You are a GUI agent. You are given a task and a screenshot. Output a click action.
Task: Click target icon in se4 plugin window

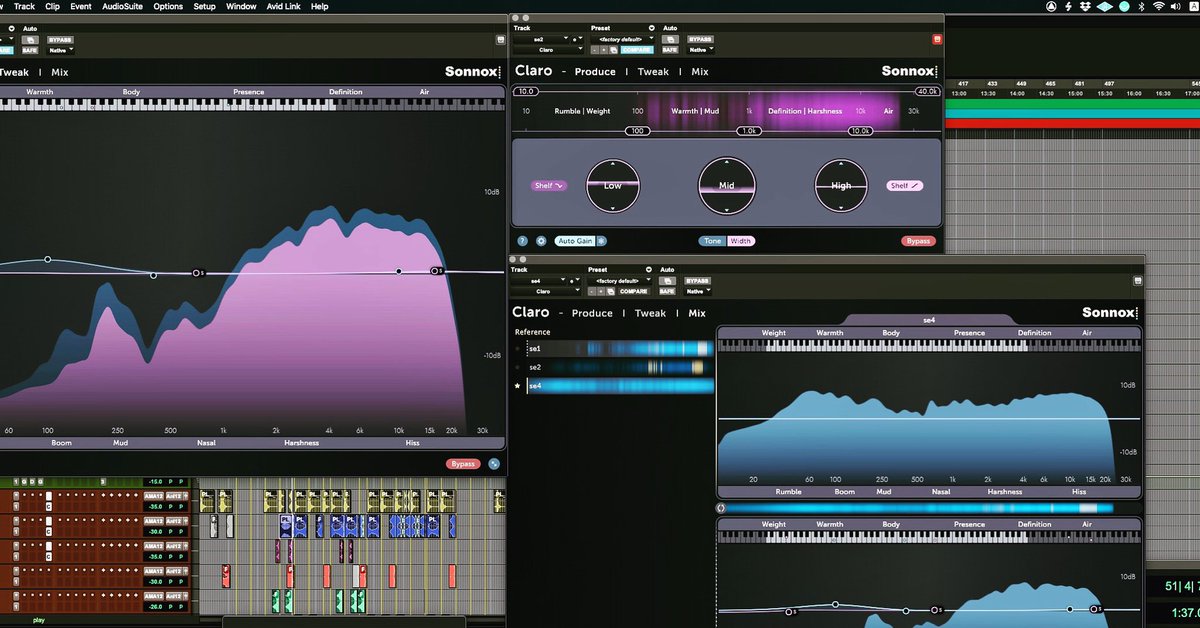point(1138,281)
